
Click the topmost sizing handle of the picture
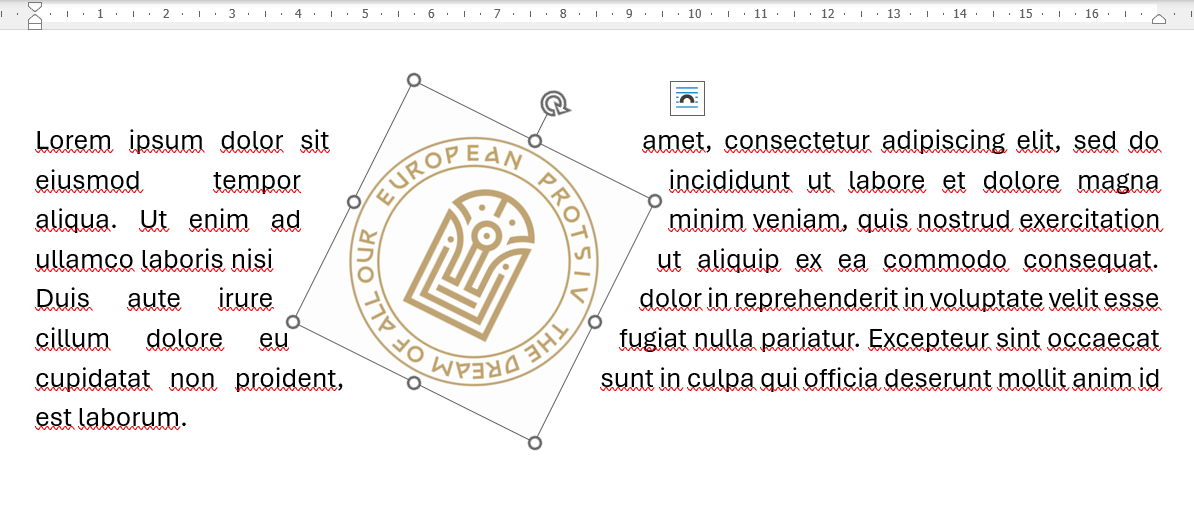click(413, 80)
